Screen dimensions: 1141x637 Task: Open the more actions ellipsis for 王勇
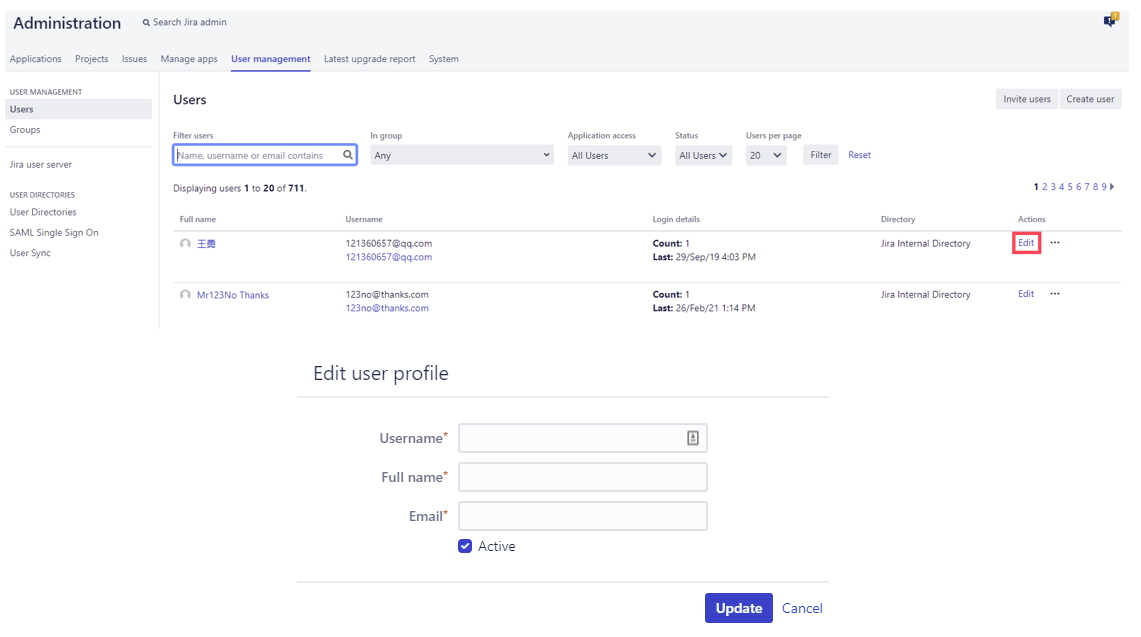pos(1055,243)
